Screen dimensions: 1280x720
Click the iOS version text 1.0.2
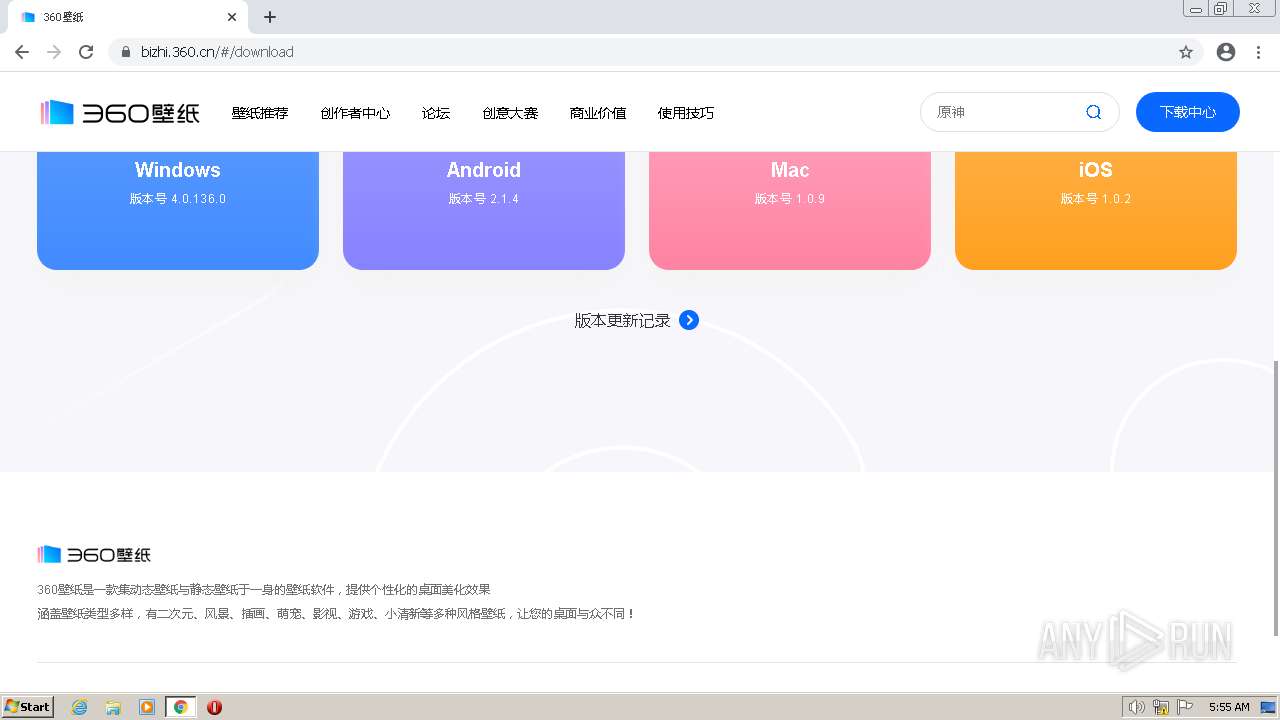pos(1096,199)
